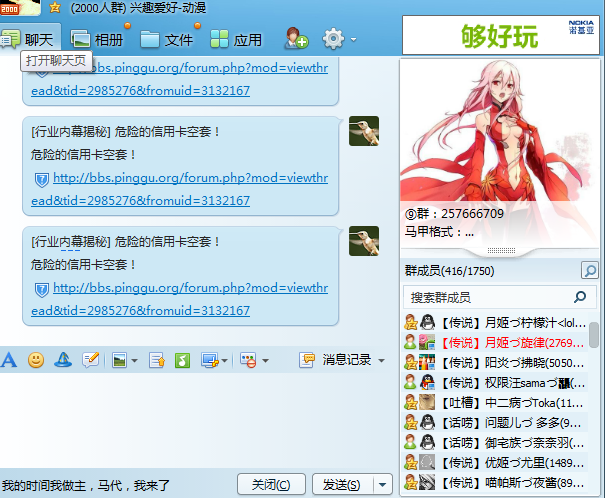
Task: Click the magic emoticon wizard hat icon
Action: (63, 360)
